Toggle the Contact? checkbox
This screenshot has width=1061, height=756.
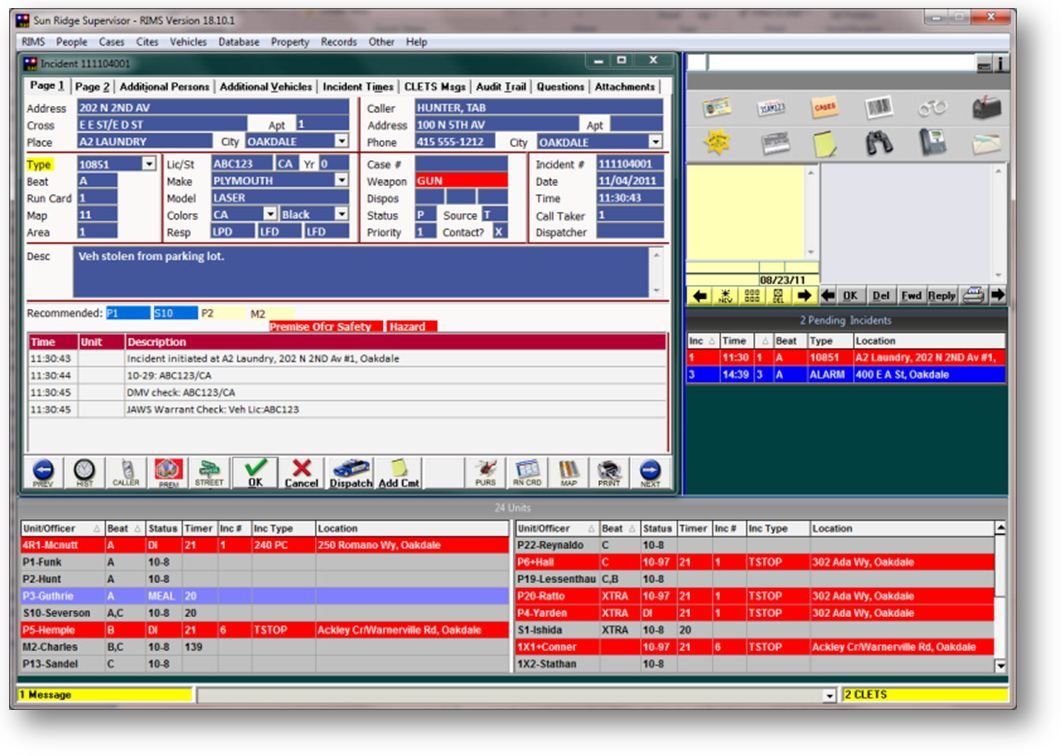(x=499, y=232)
